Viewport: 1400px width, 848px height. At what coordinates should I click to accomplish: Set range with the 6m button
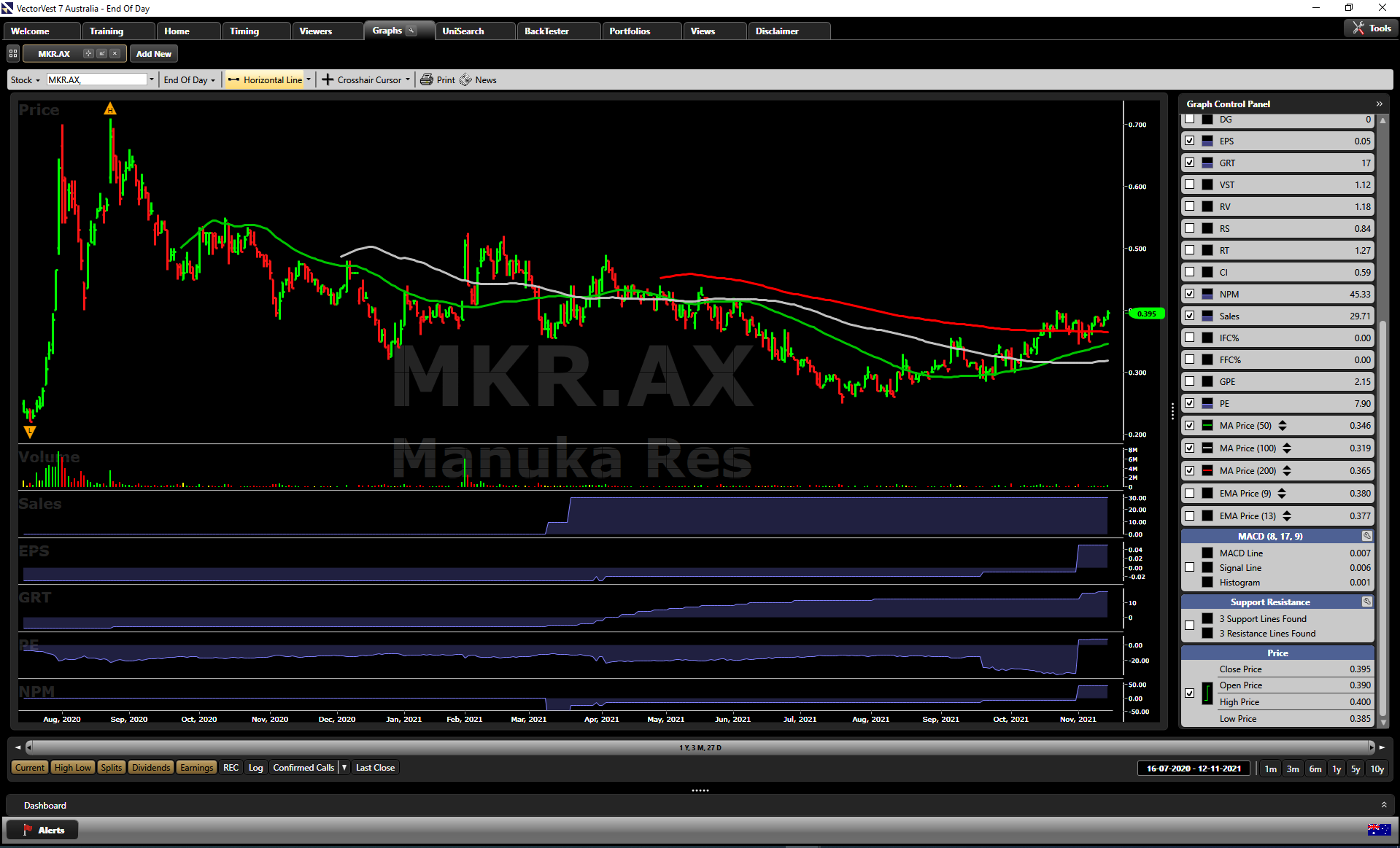(x=1315, y=769)
